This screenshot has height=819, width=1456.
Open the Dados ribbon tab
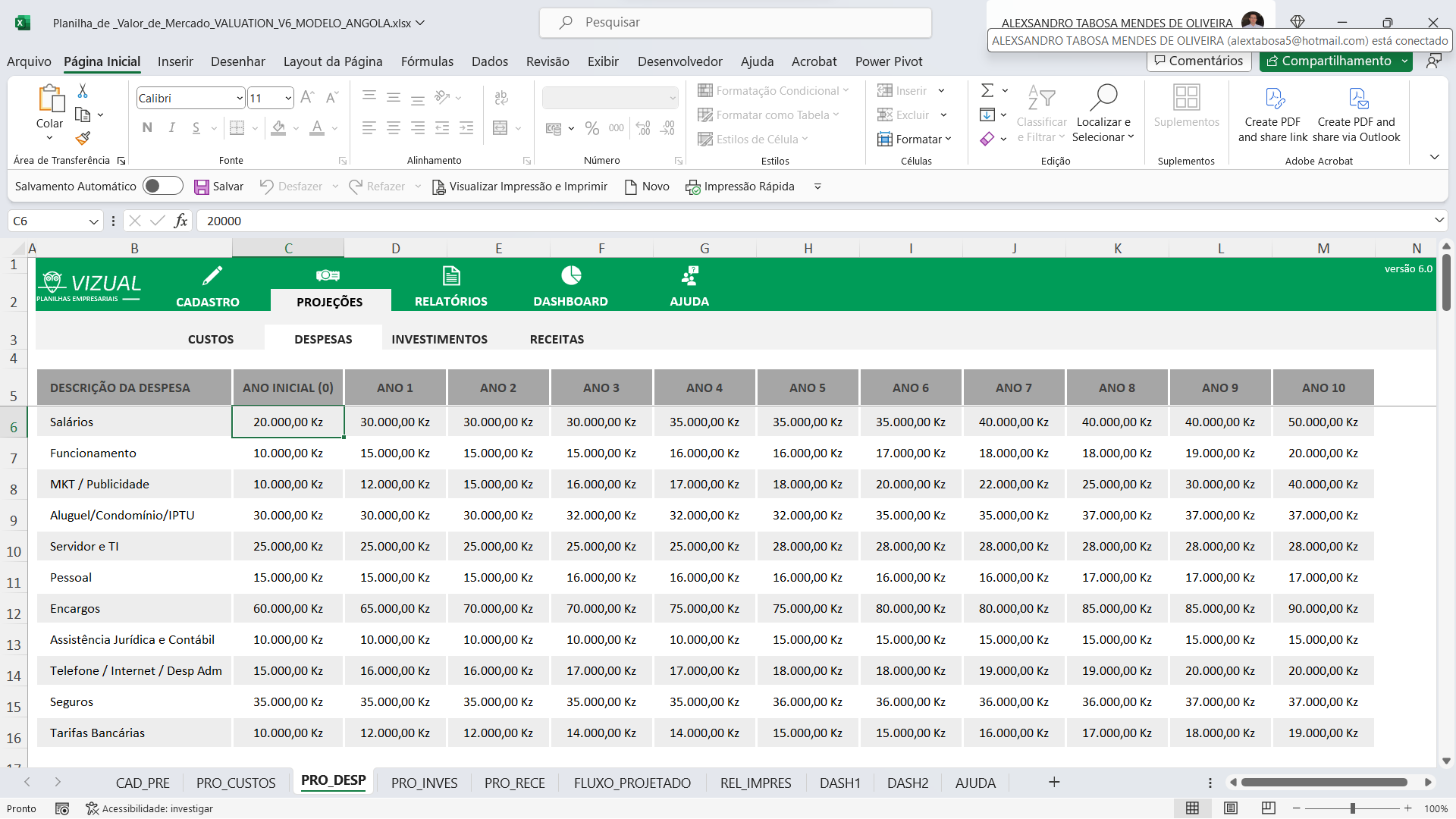(489, 61)
